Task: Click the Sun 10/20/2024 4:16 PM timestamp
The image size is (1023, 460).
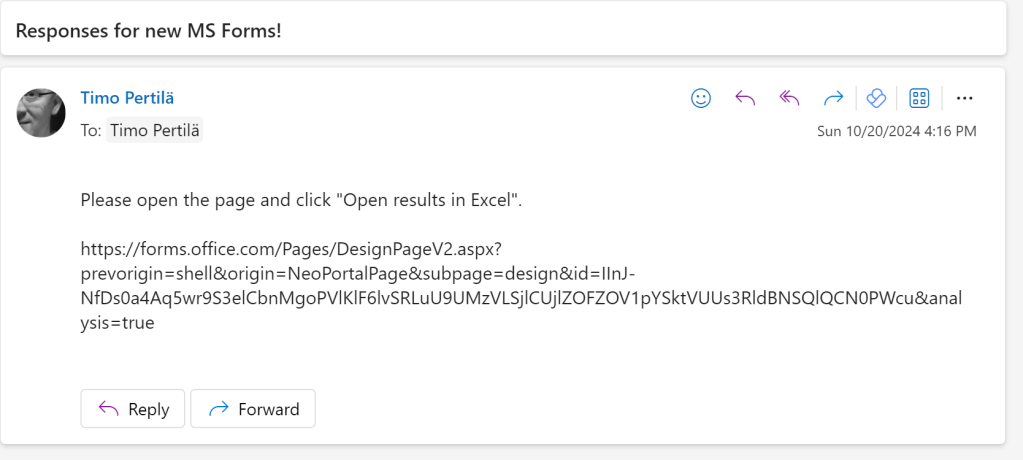Action: (x=896, y=131)
